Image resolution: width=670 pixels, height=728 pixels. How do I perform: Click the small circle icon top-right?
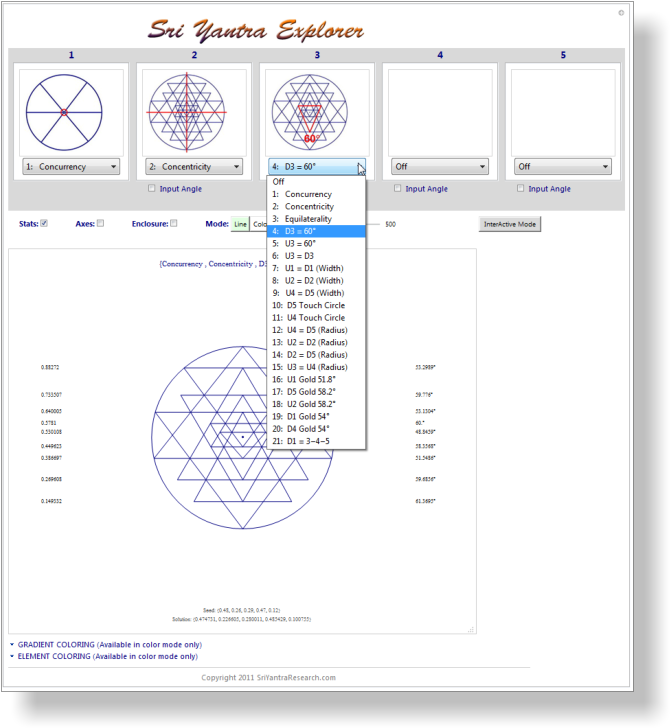click(621, 13)
